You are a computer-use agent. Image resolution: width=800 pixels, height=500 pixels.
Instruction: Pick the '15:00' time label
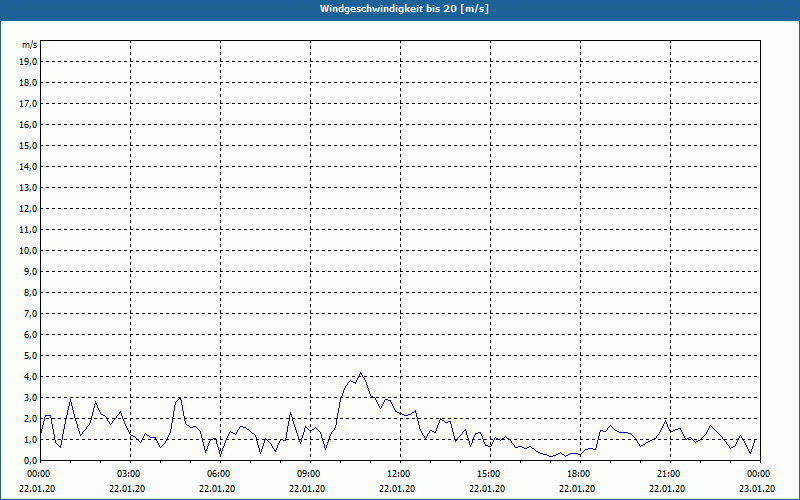tap(490, 474)
